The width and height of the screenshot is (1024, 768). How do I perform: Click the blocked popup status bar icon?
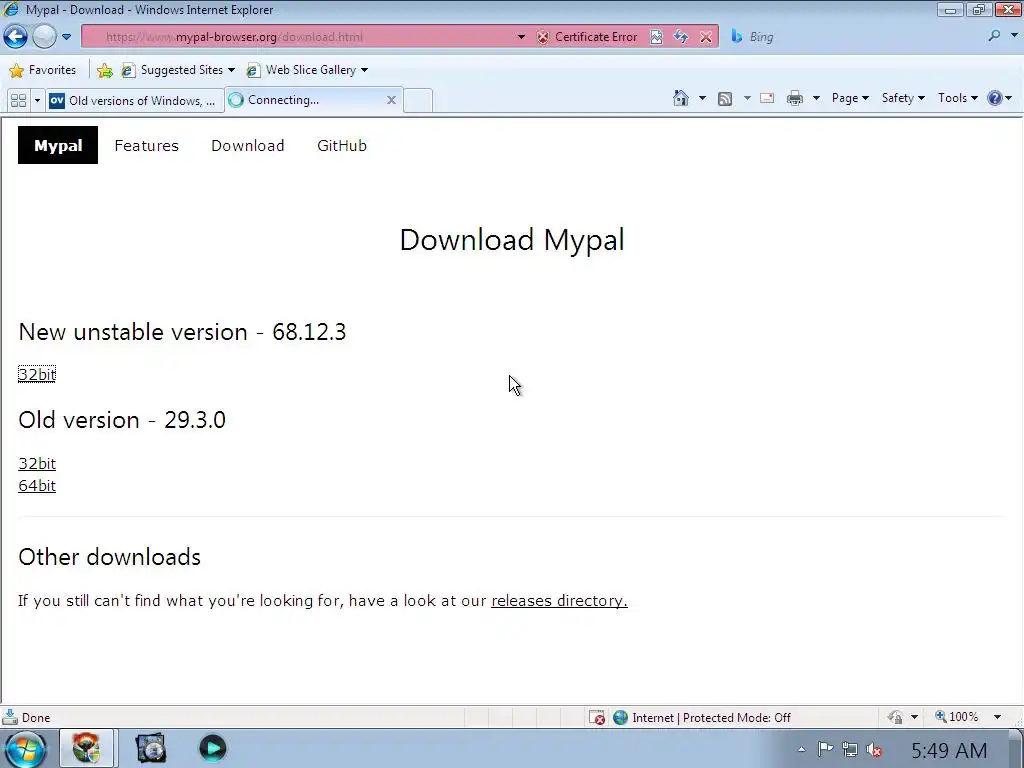click(596, 718)
